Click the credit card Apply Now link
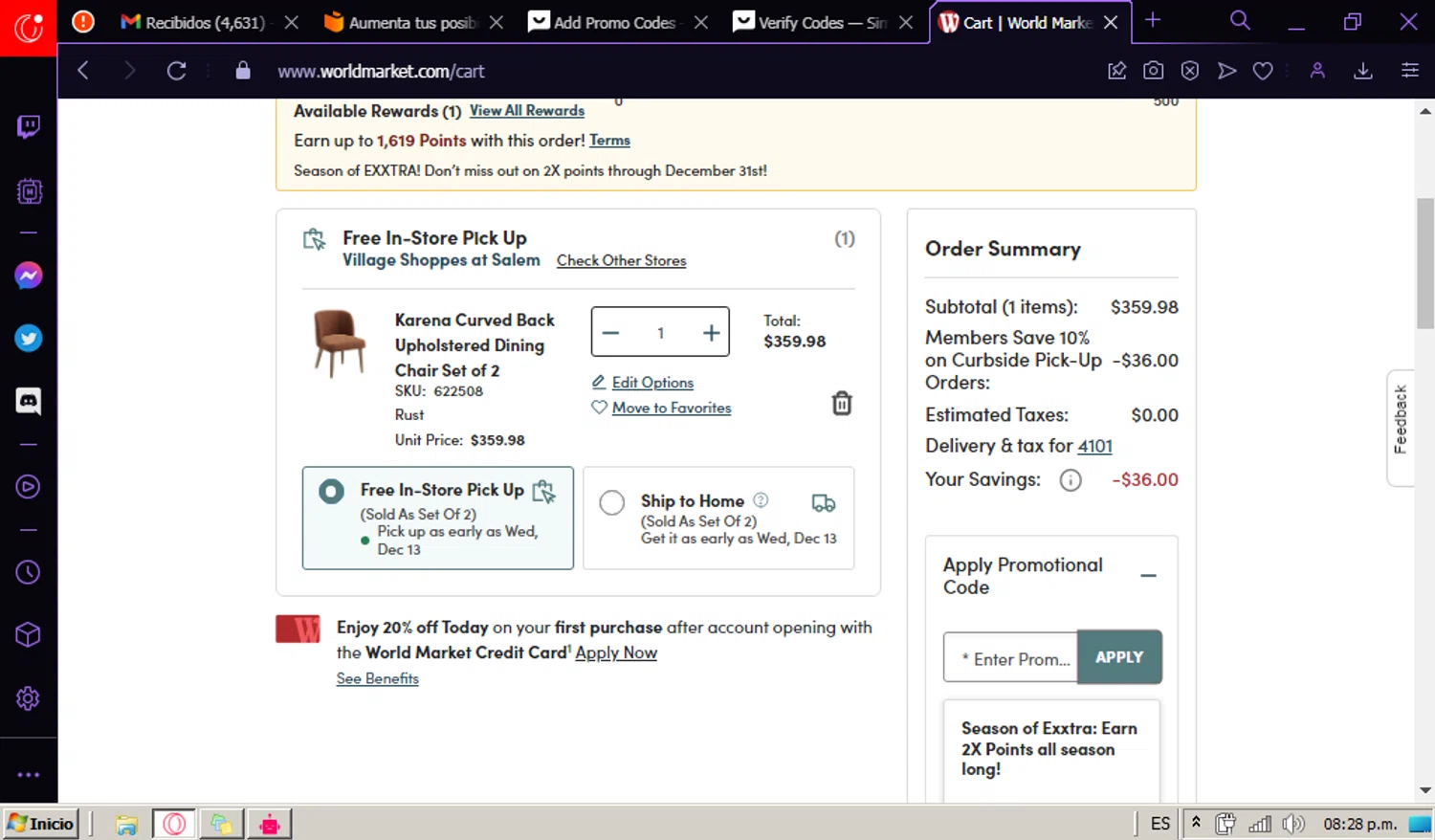 point(616,652)
